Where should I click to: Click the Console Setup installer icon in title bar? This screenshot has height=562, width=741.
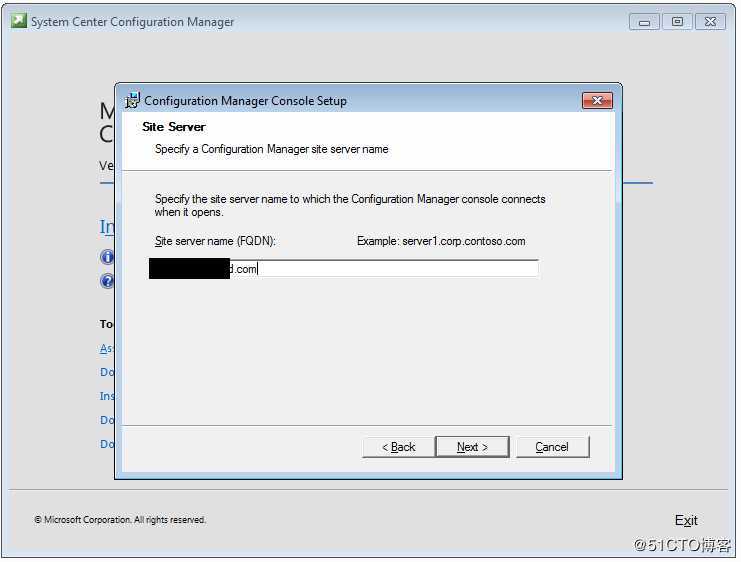point(132,100)
